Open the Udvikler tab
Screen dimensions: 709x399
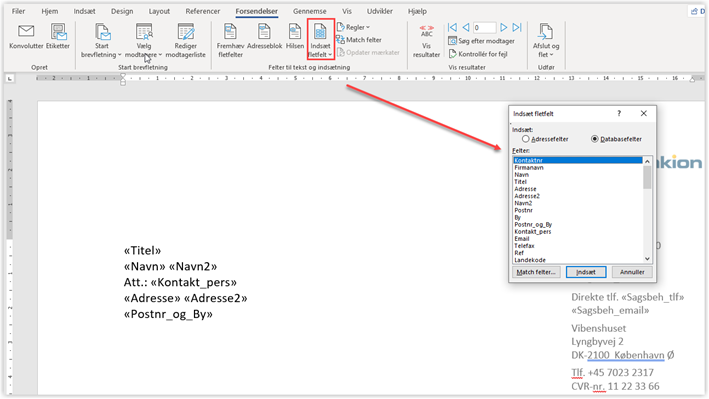pos(379,11)
